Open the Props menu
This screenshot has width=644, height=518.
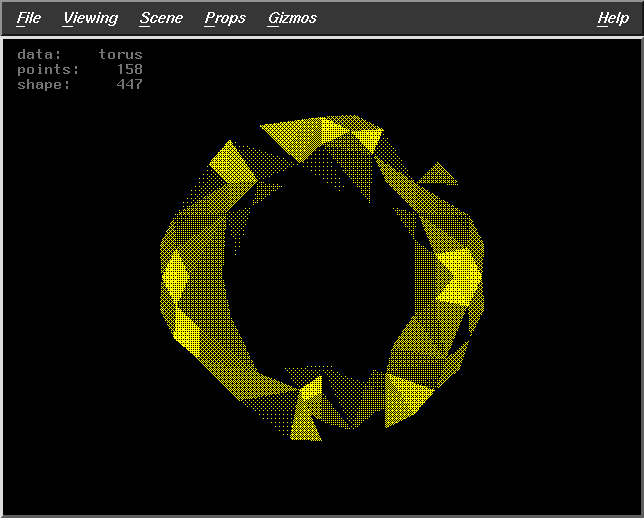pyautogui.click(x=225, y=19)
